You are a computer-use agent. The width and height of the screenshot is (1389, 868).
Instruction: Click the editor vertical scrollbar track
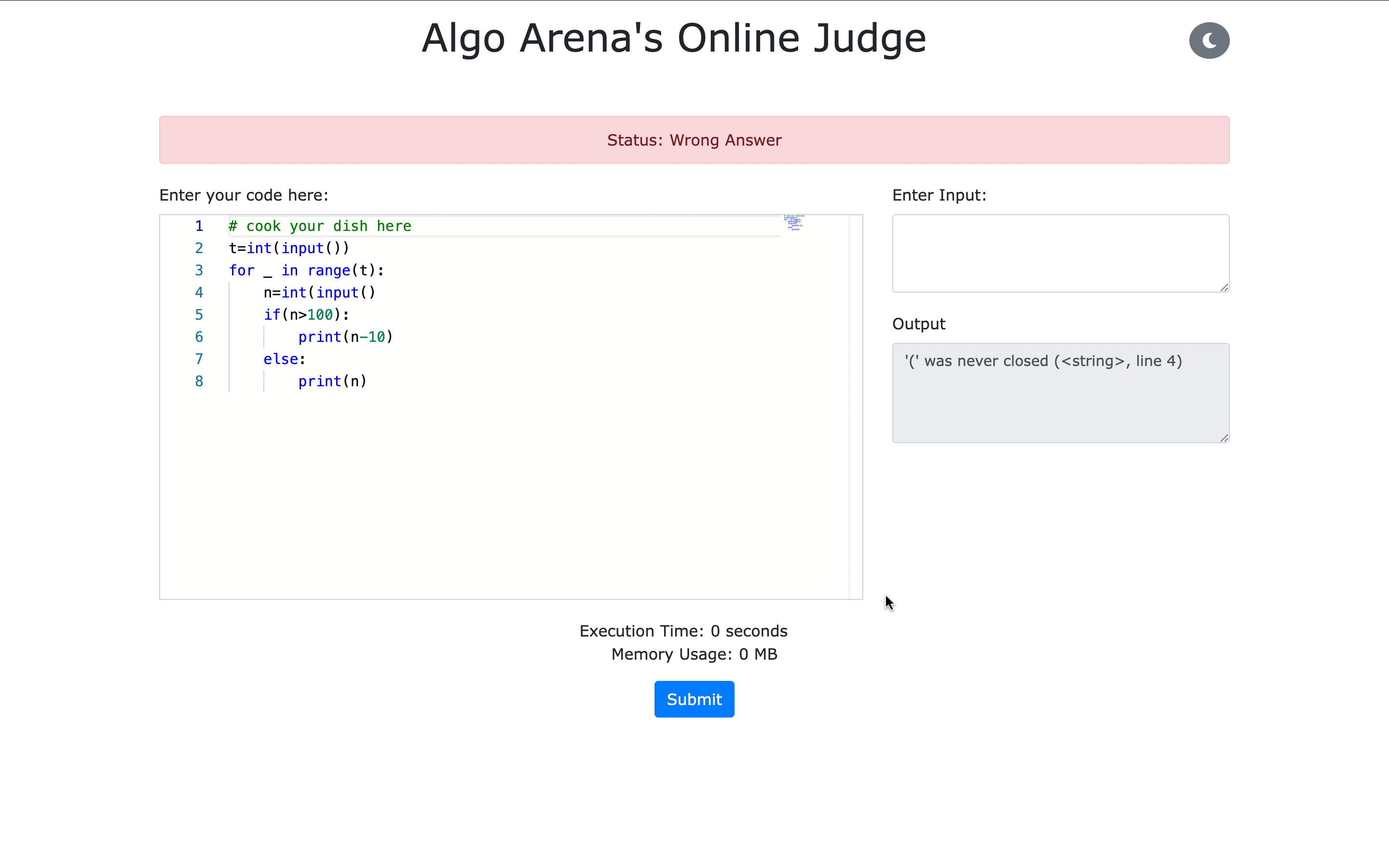coord(855,407)
